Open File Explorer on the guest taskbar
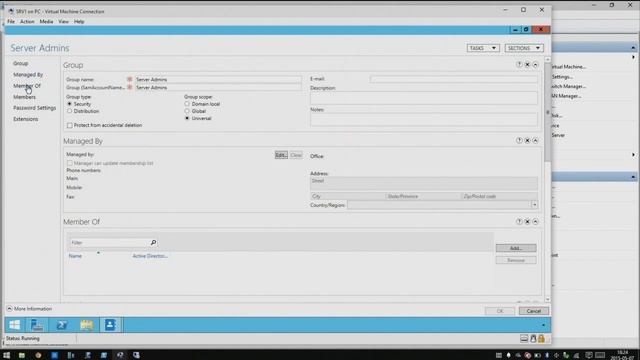 [x=87, y=325]
